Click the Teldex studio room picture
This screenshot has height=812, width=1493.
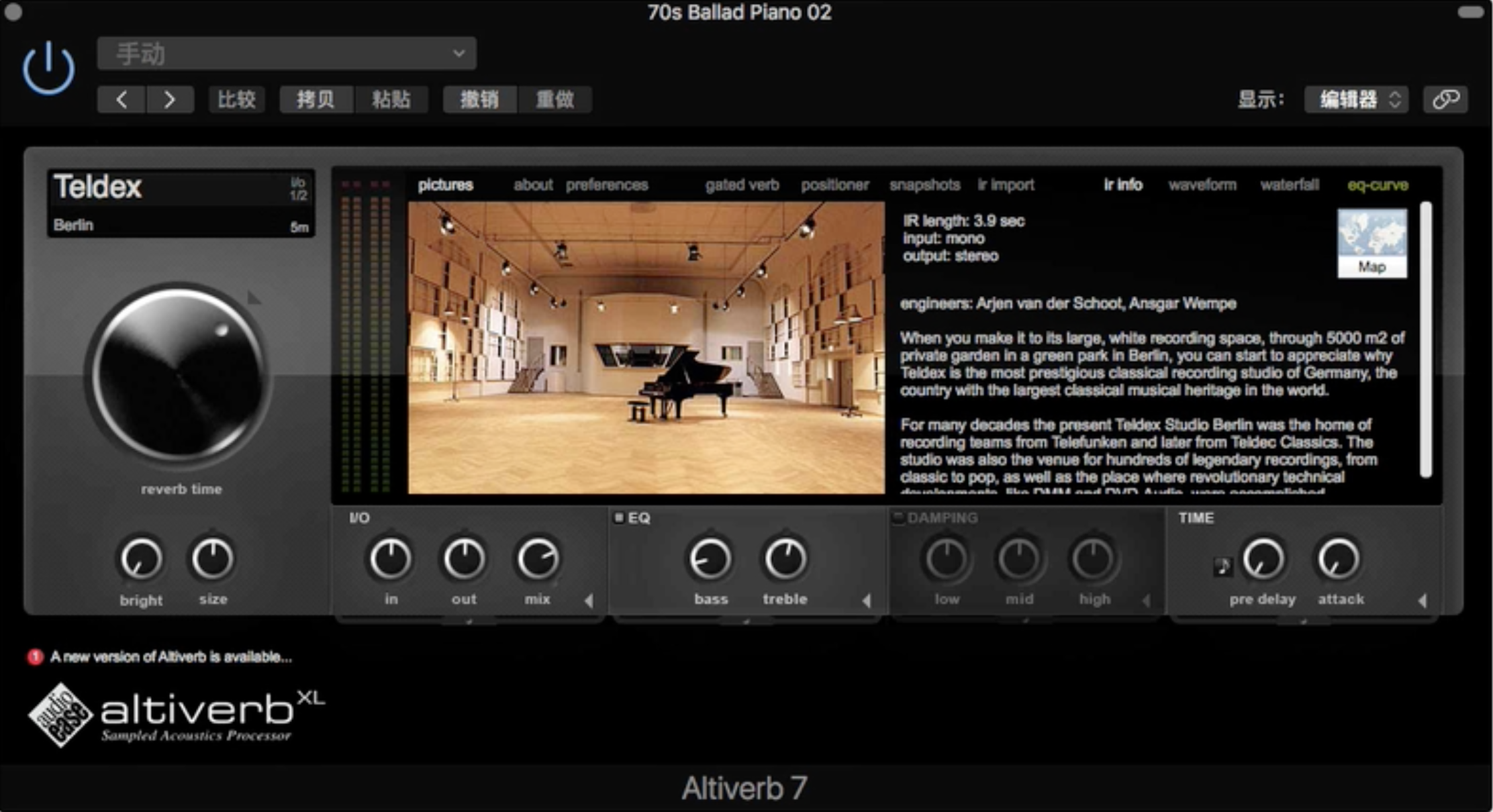click(x=646, y=348)
